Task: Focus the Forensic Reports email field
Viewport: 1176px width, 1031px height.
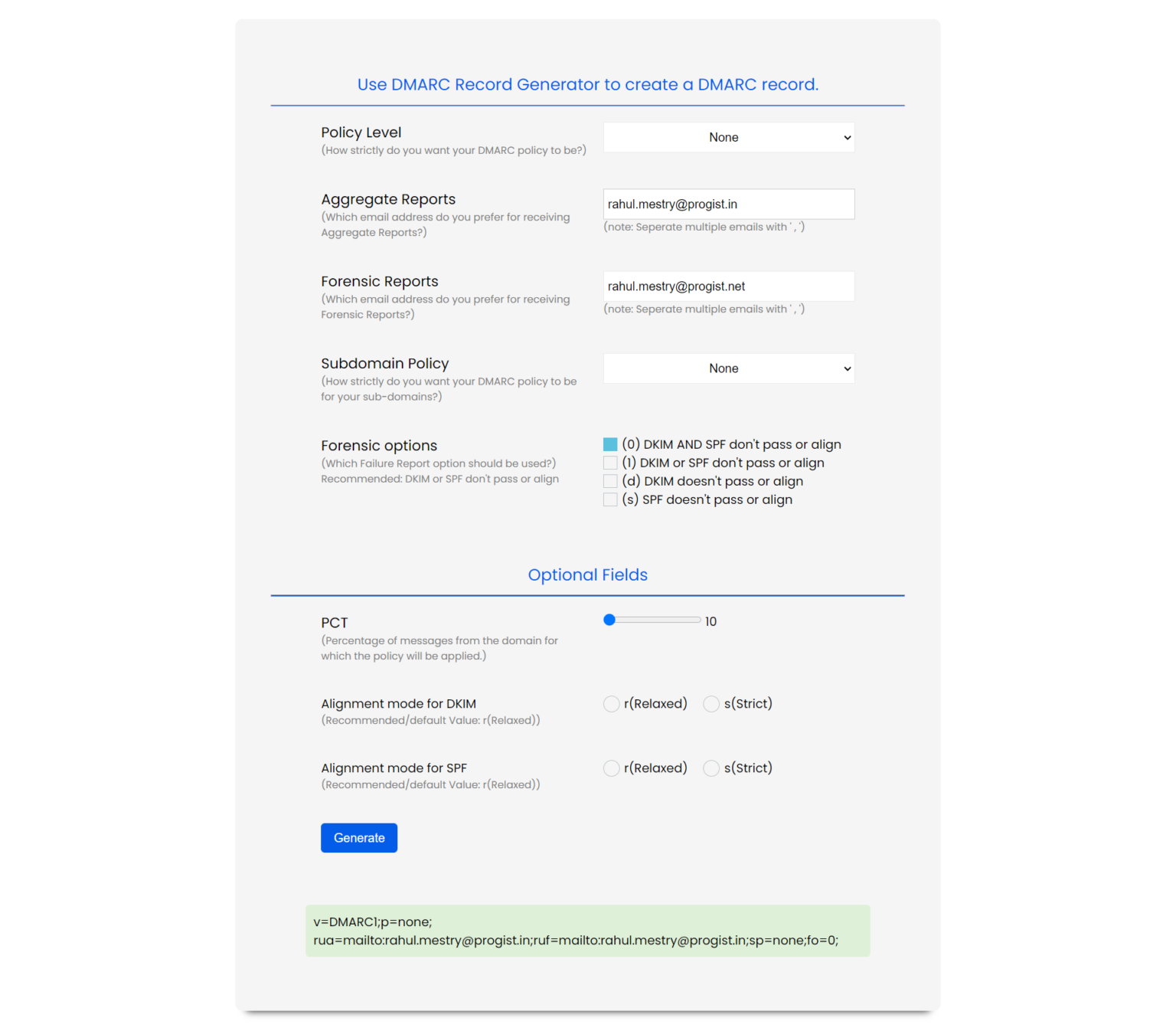Action: click(728, 286)
